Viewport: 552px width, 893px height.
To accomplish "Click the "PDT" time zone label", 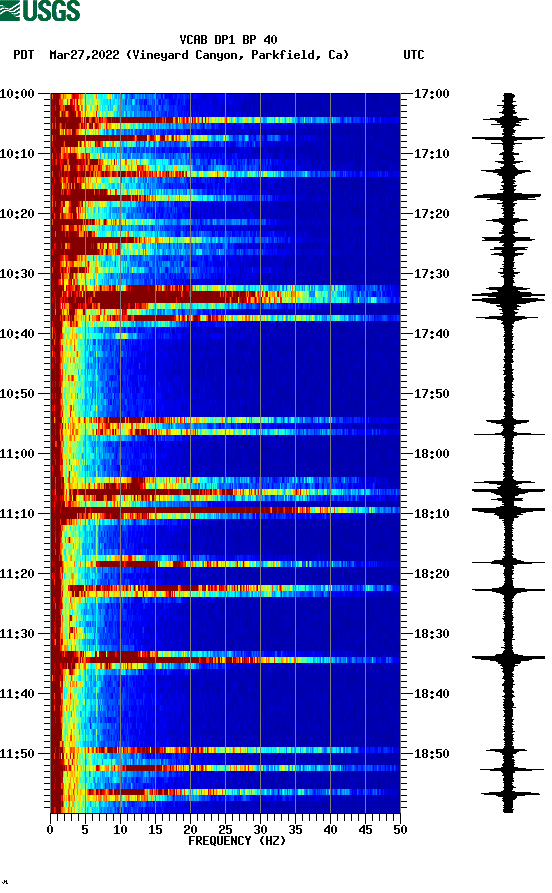I will [23, 55].
